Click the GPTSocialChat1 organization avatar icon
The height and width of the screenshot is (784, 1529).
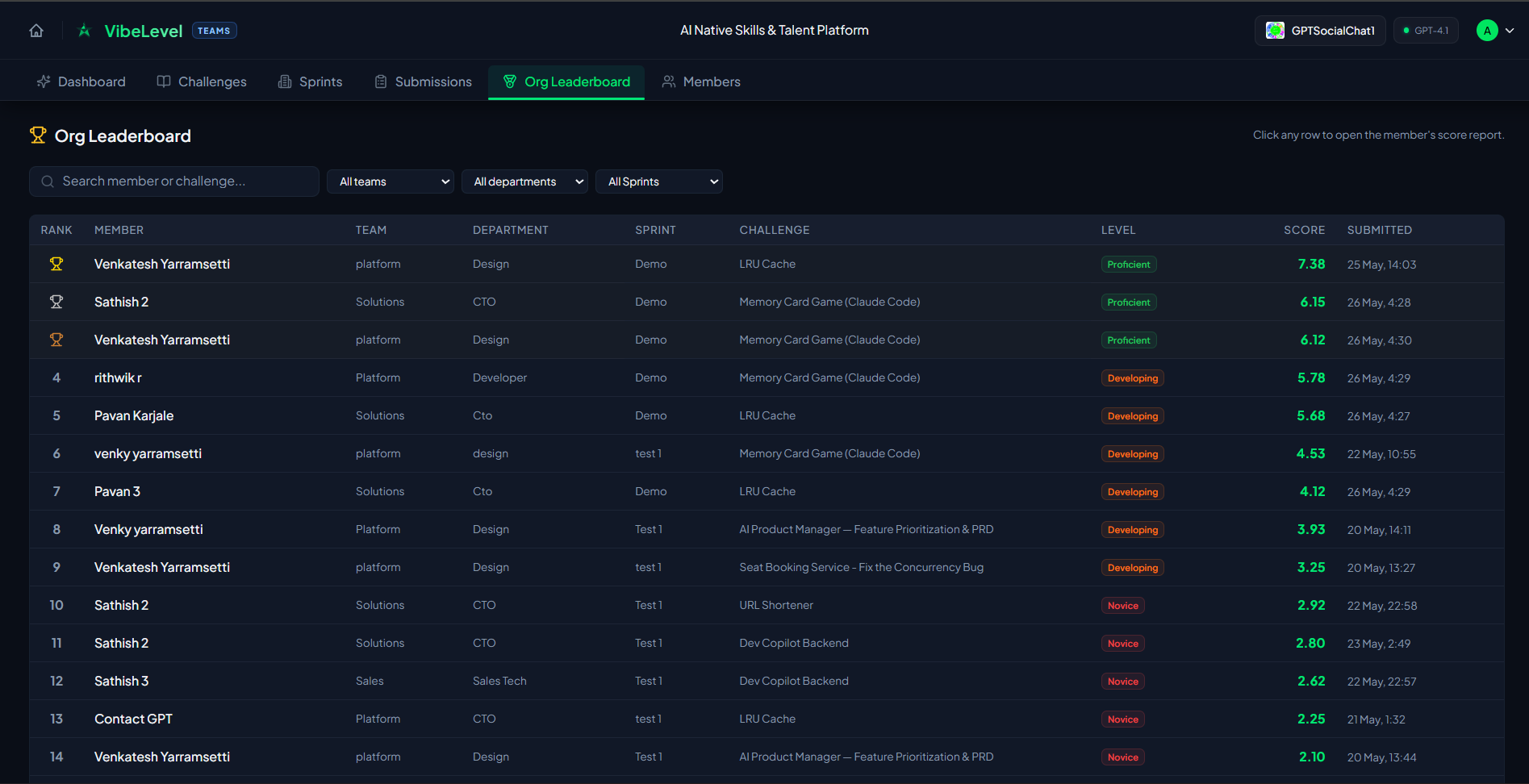click(x=1275, y=31)
